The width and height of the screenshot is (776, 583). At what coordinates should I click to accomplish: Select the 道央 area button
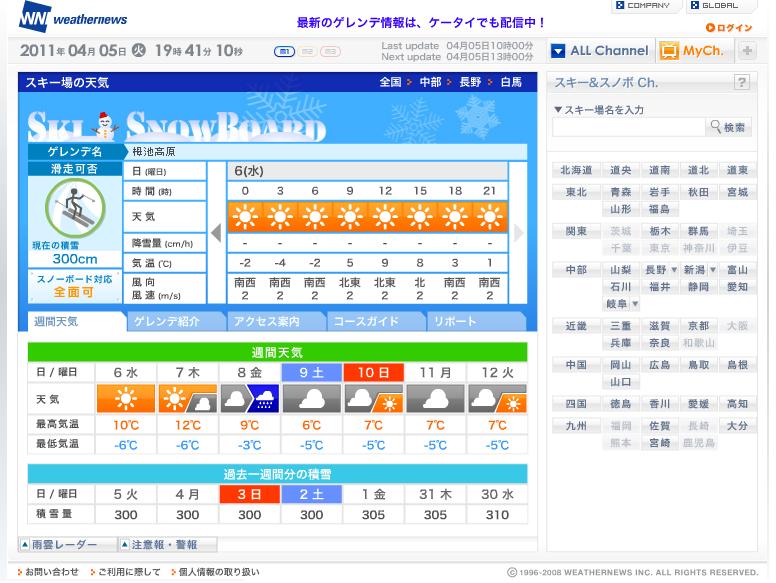click(x=621, y=170)
